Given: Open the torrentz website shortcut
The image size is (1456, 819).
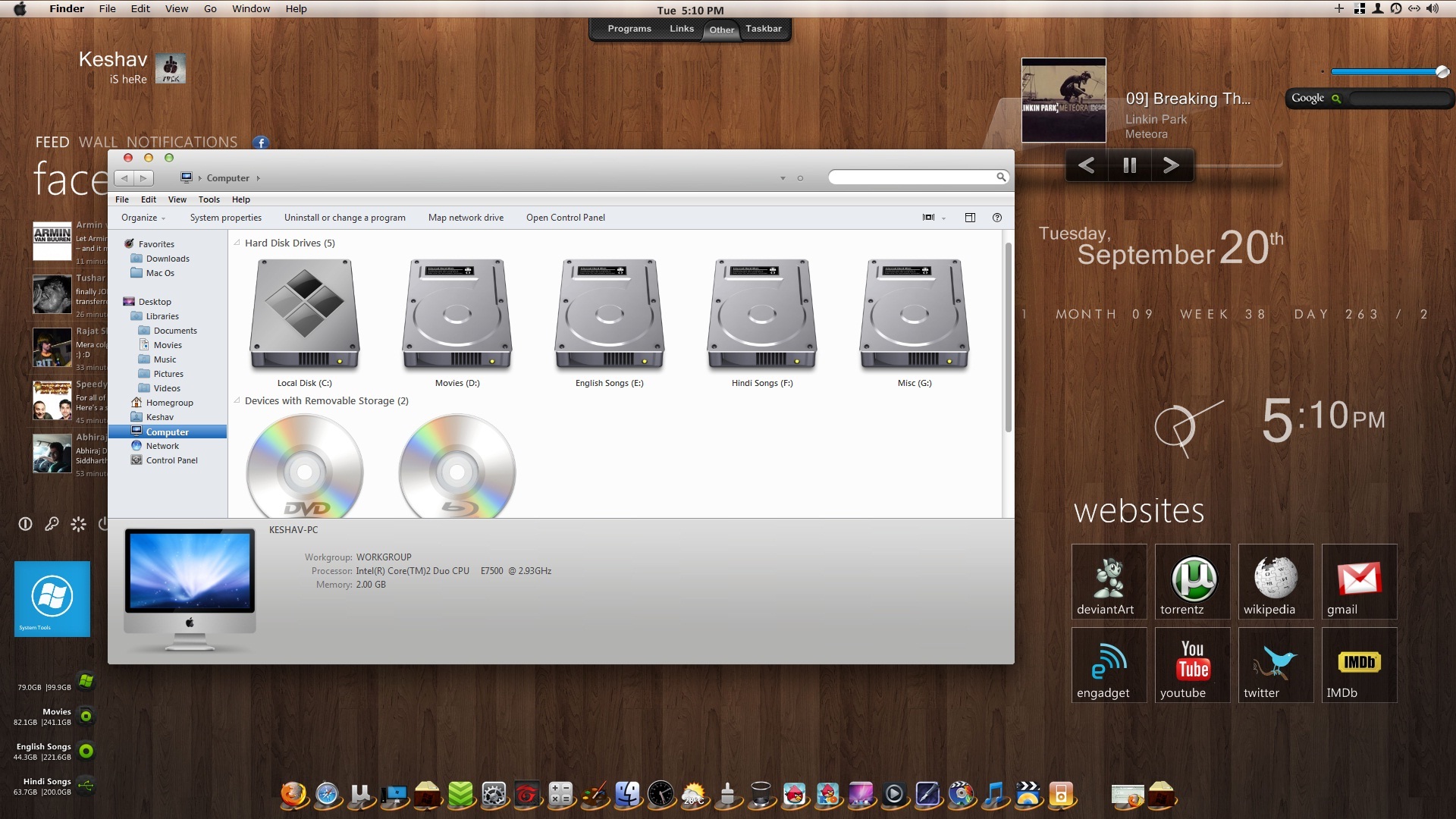Looking at the screenshot, I should point(1193,582).
